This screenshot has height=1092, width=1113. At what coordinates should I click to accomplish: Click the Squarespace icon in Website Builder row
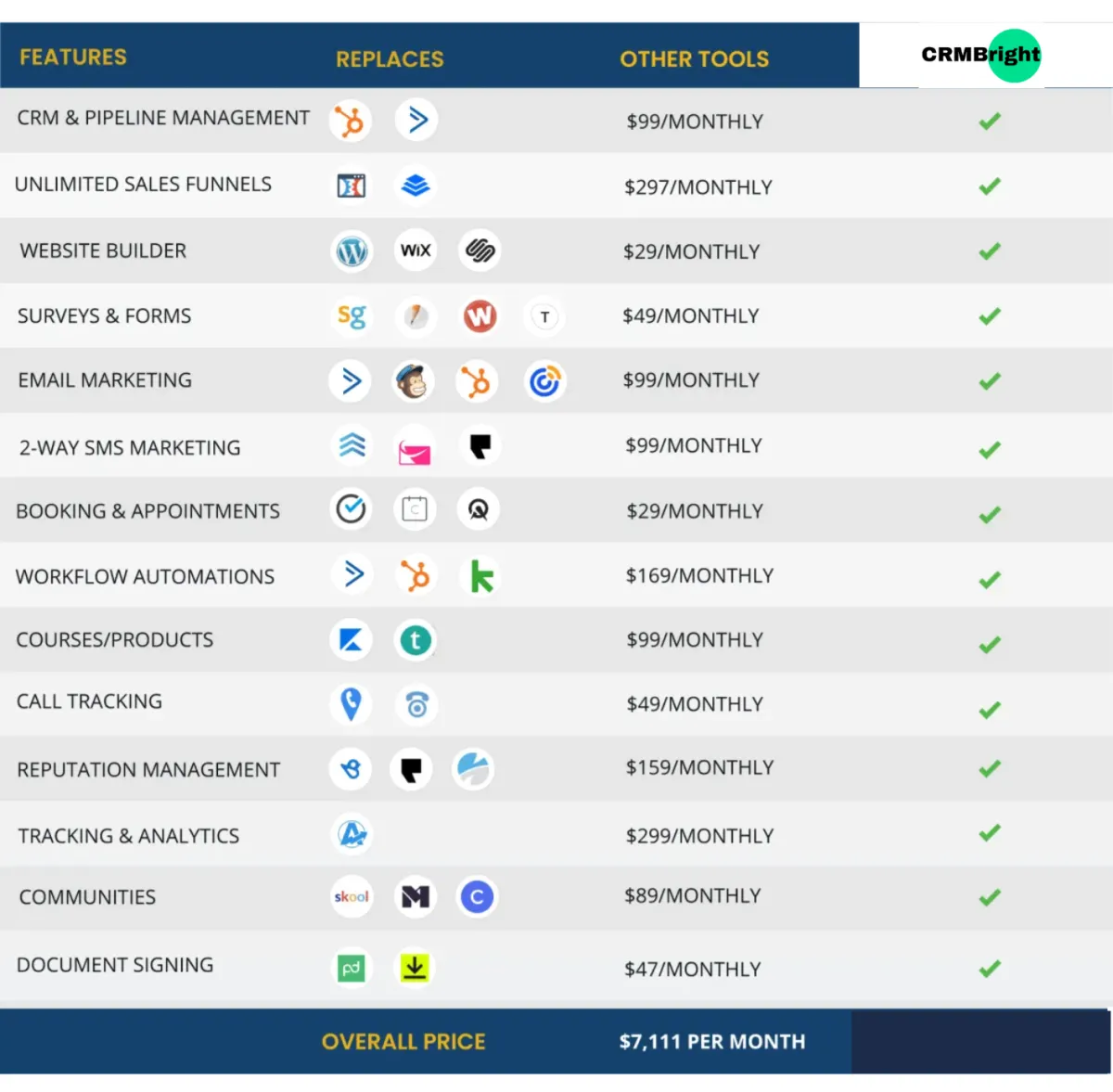click(x=480, y=251)
